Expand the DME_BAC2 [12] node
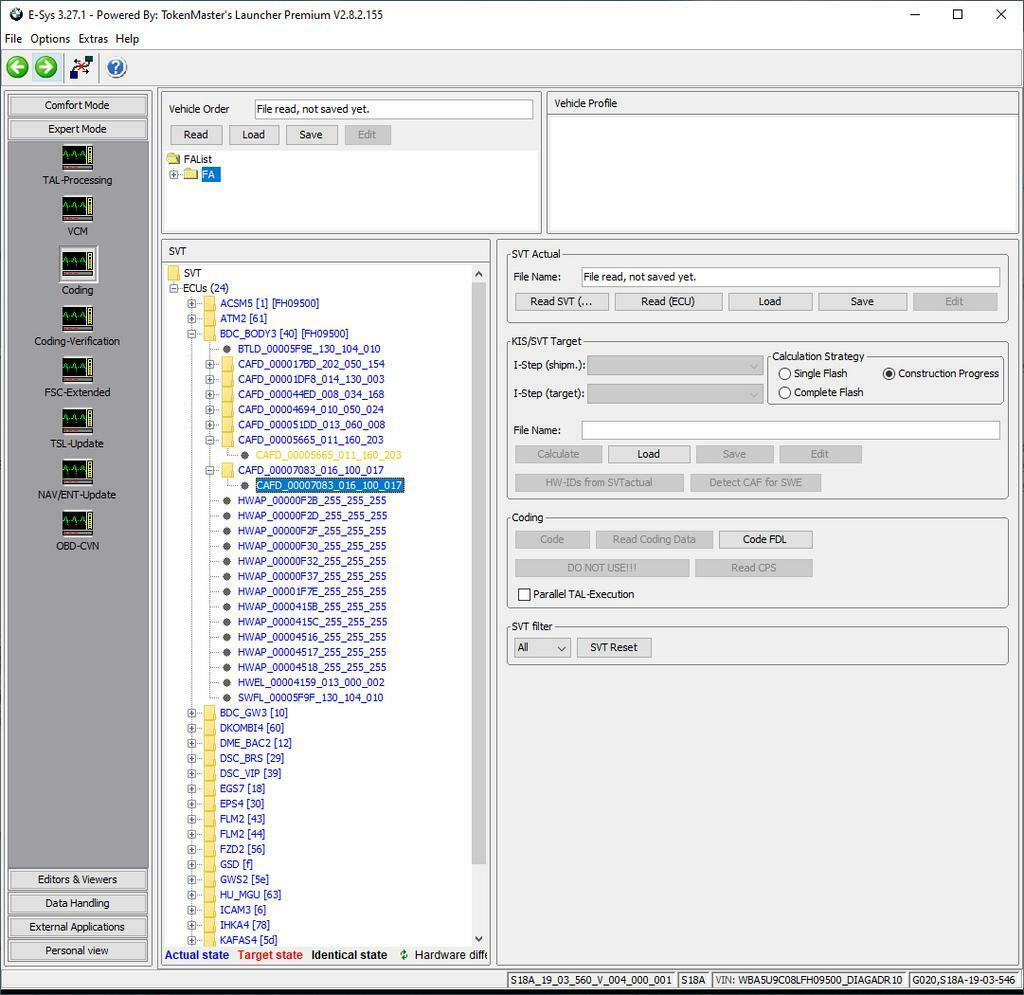 (x=191, y=743)
